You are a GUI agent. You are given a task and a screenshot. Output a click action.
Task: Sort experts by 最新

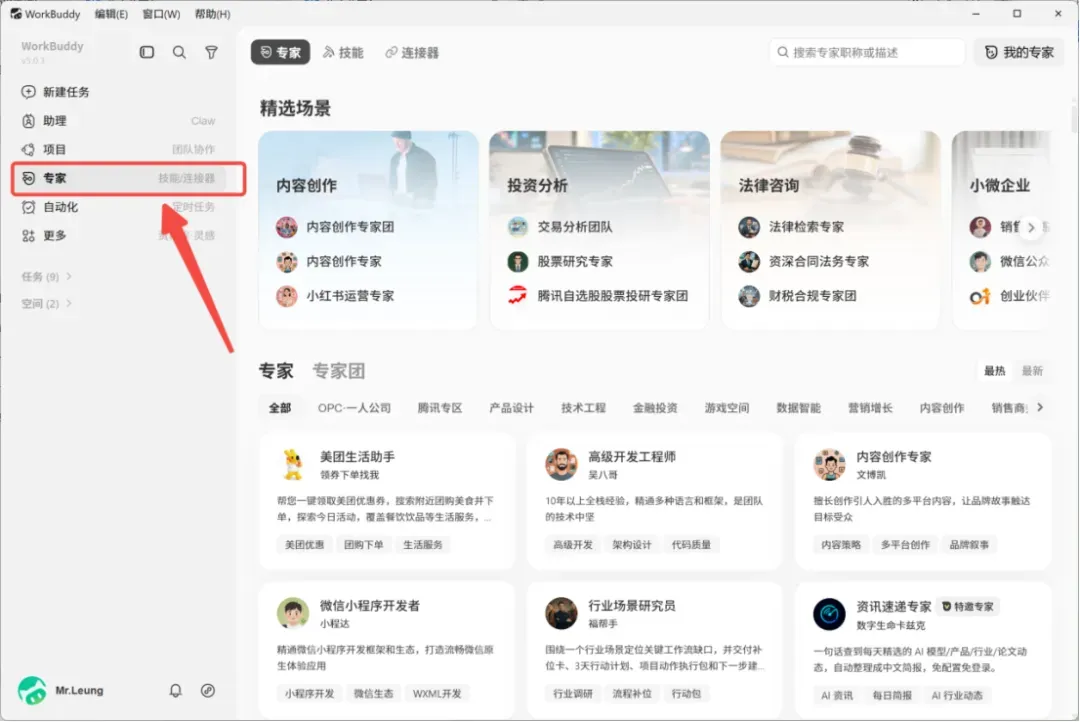[1032, 371]
